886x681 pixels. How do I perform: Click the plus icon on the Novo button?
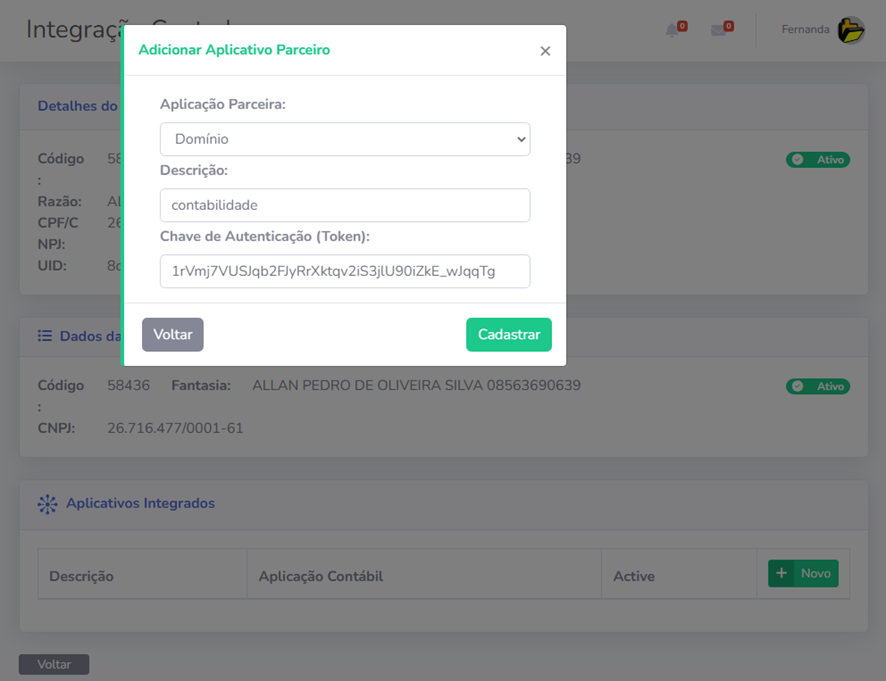pos(781,572)
